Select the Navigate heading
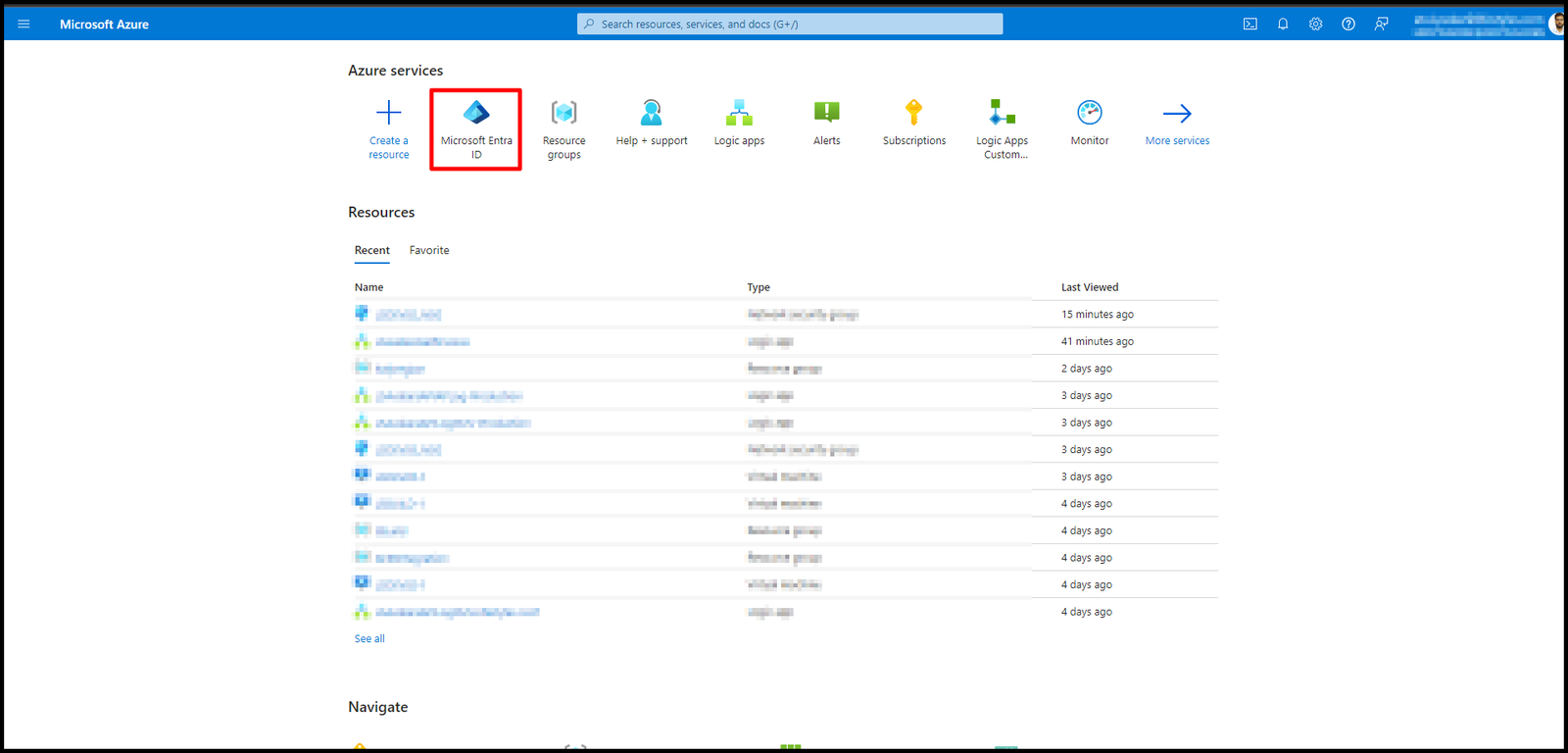This screenshot has width=1568, height=753. pos(378,707)
